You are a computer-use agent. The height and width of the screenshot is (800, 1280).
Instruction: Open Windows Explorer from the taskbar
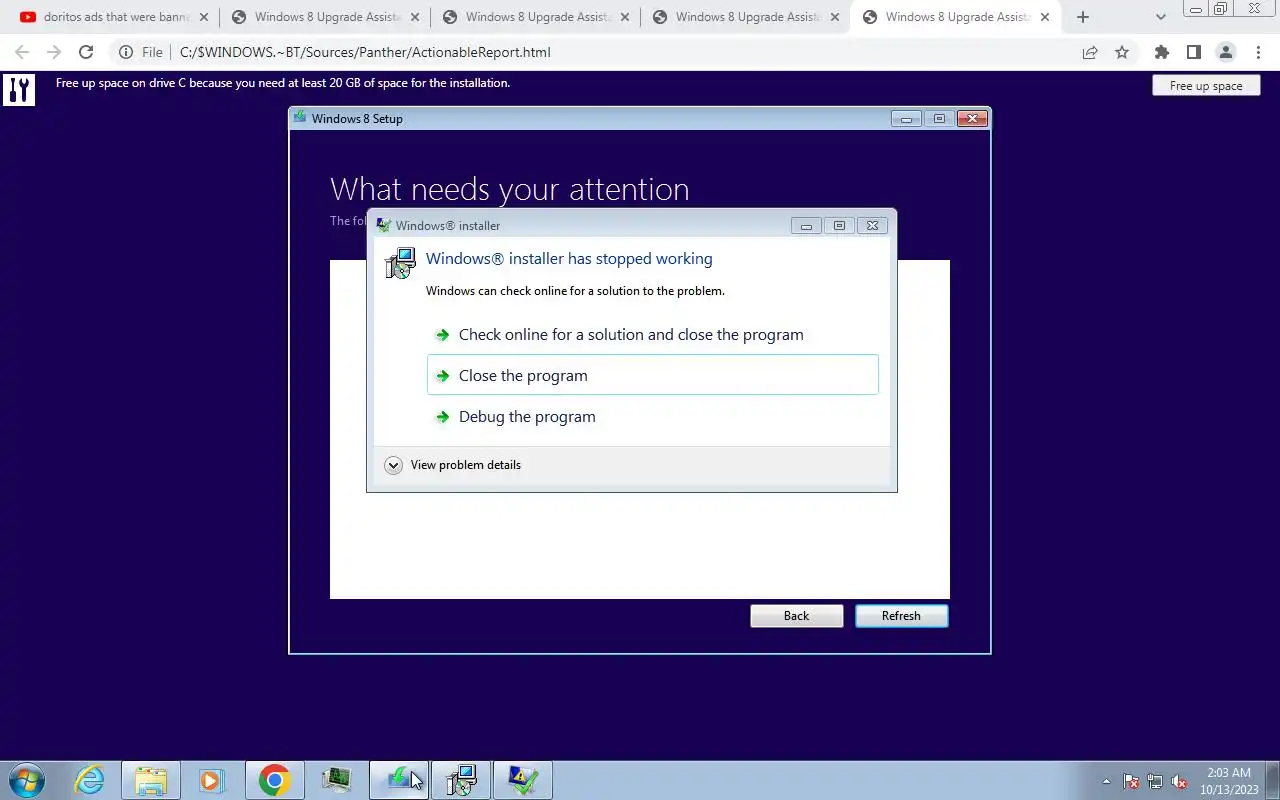click(x=150, y=780)
